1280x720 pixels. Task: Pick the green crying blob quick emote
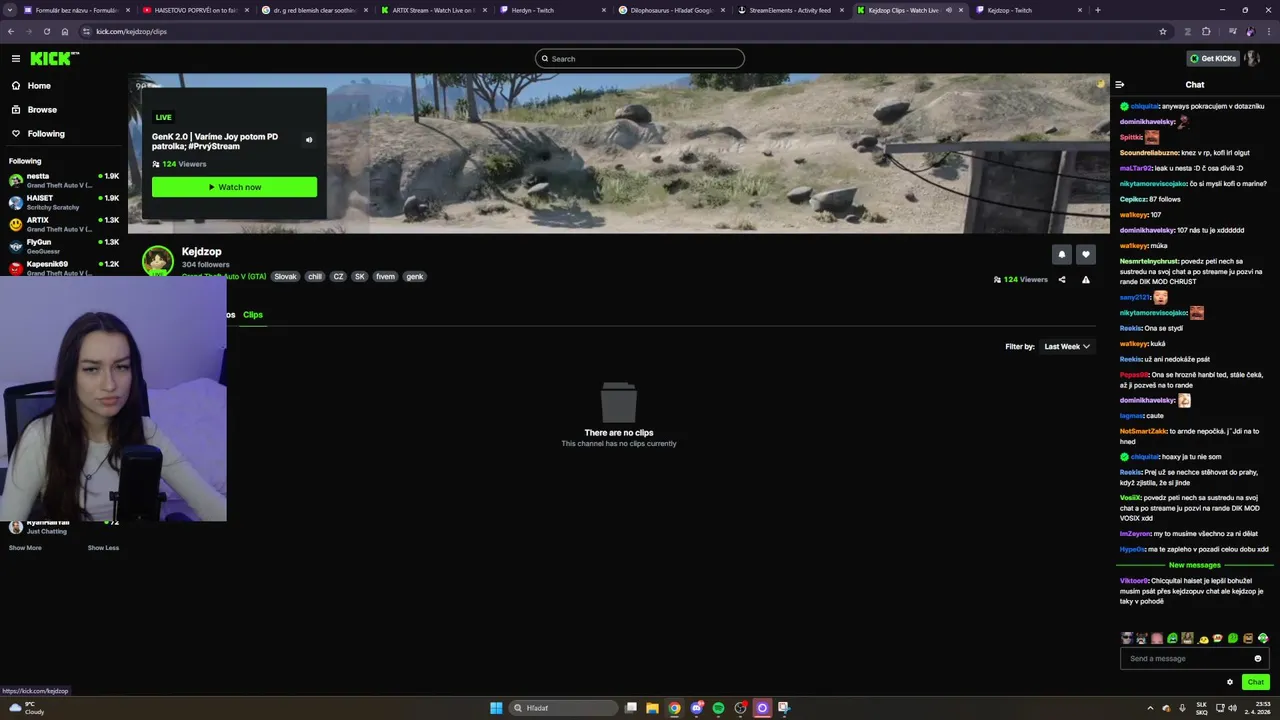click(x=1172, y=639)
